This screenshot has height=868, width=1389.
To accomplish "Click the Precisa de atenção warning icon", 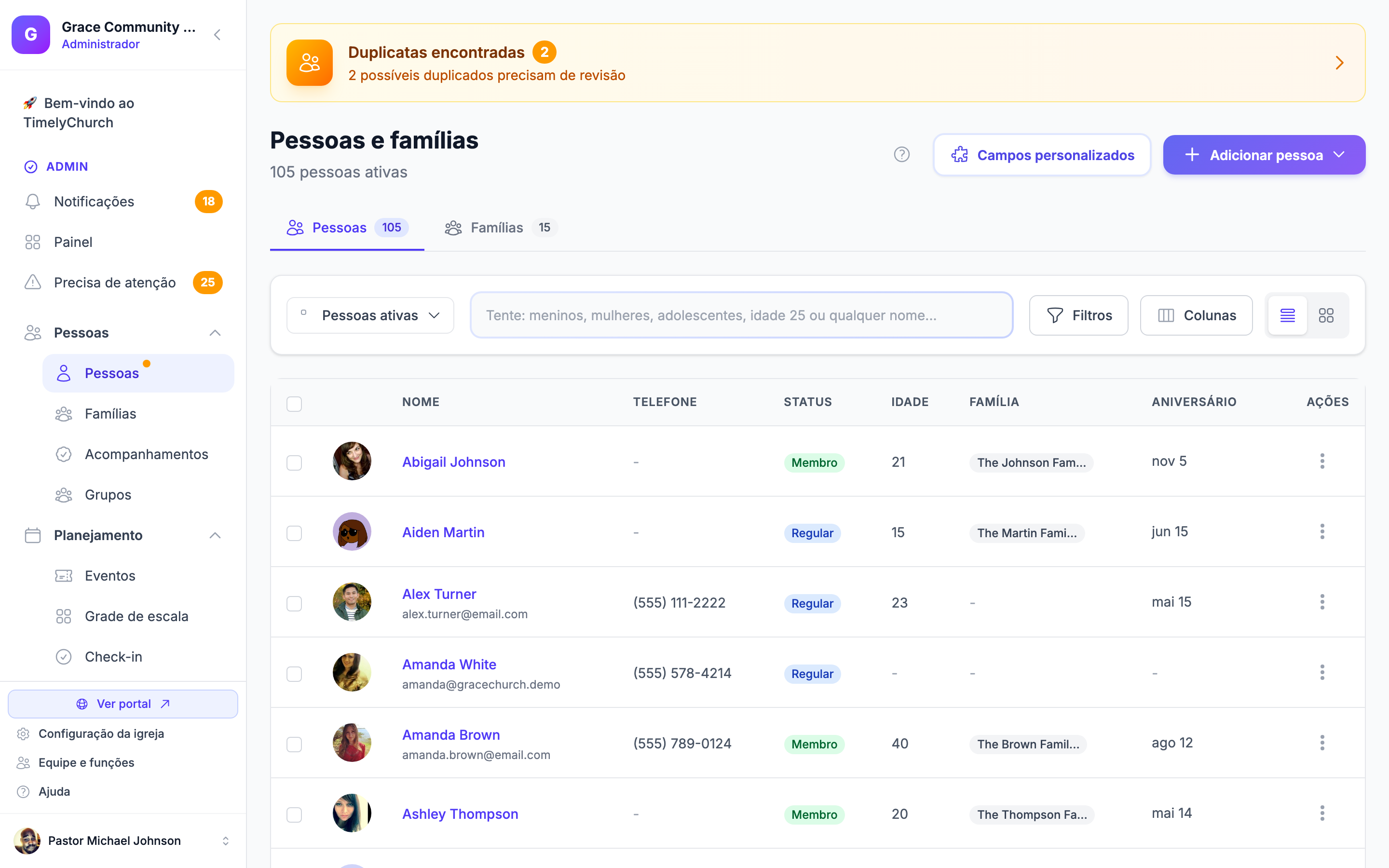I will 33,283.
